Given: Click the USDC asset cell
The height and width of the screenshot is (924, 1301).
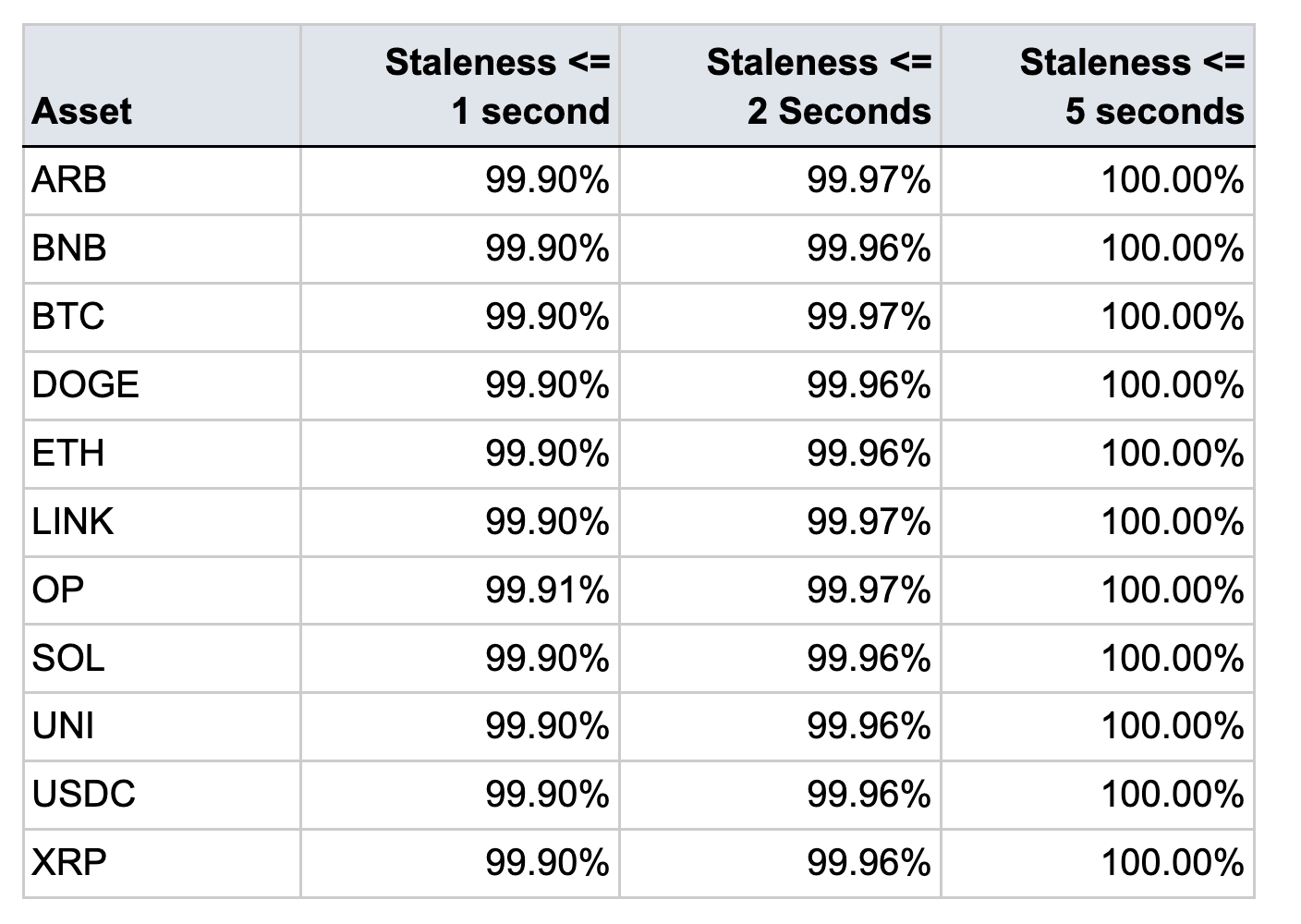Looking at the screenshot, I should (x=84, y=795).
